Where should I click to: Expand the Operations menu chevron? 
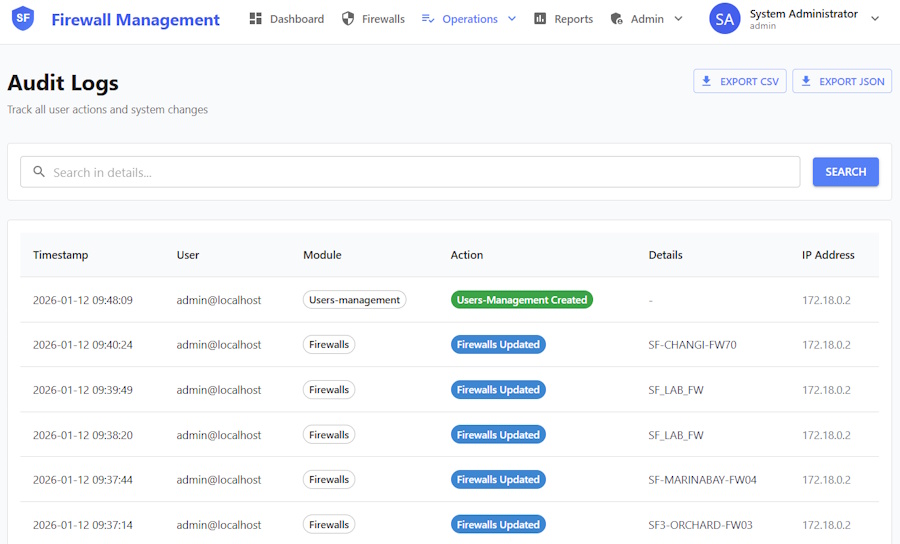512,19
